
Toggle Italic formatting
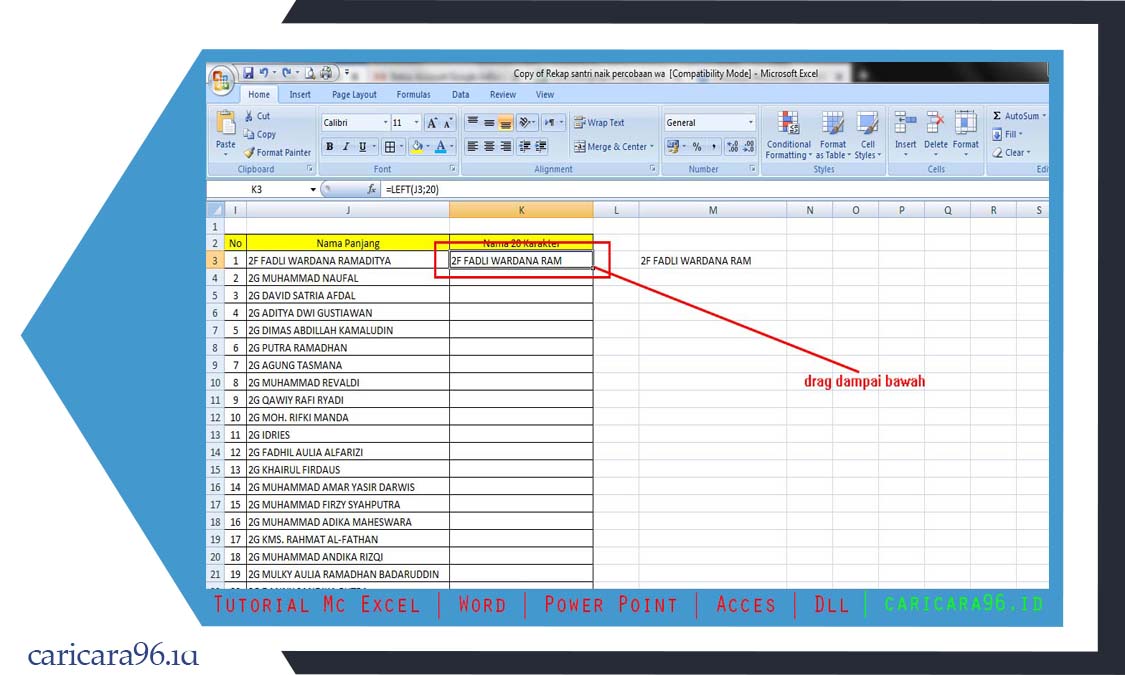click(x=346, y=147)
